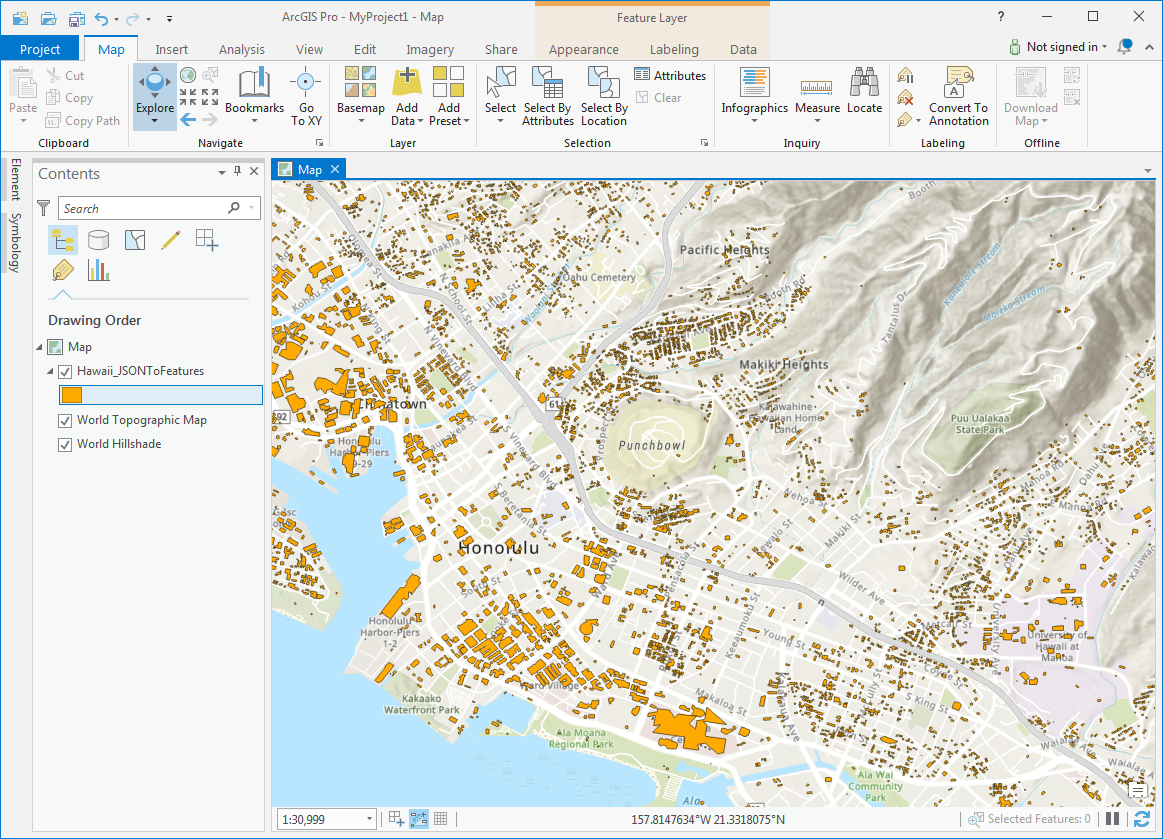1163x839 pixels.
Task: Click the orange layer symbol swatch
Action: (x=72, y=395)
